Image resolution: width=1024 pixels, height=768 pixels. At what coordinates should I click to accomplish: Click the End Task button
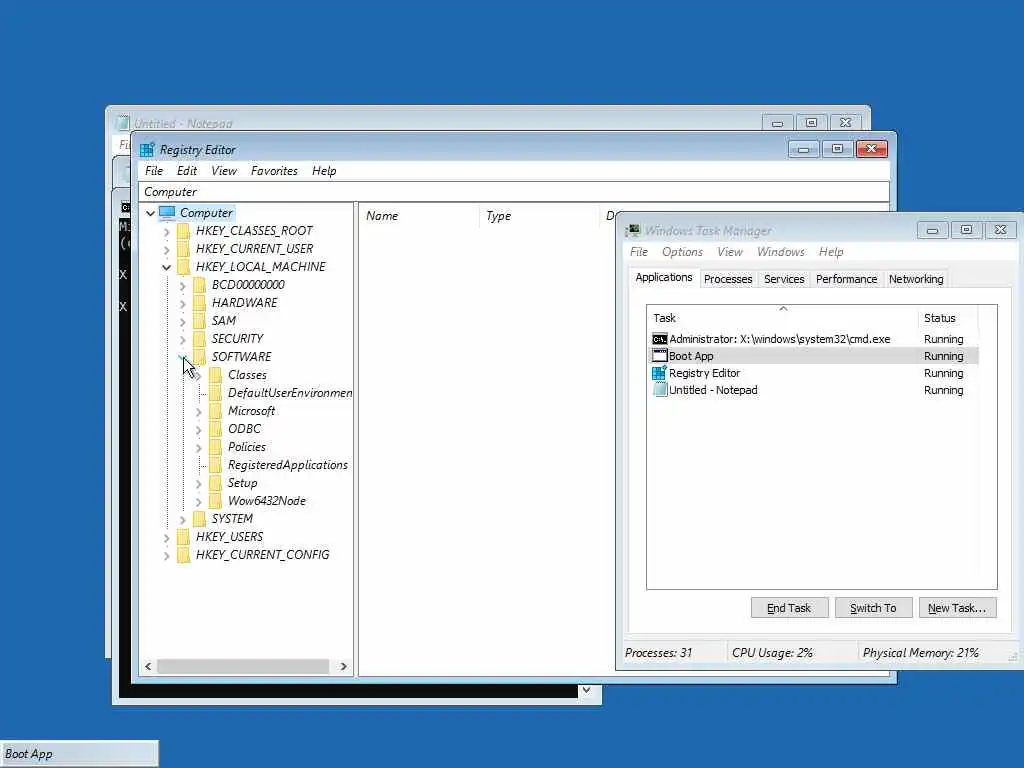(x=789, y=608)
